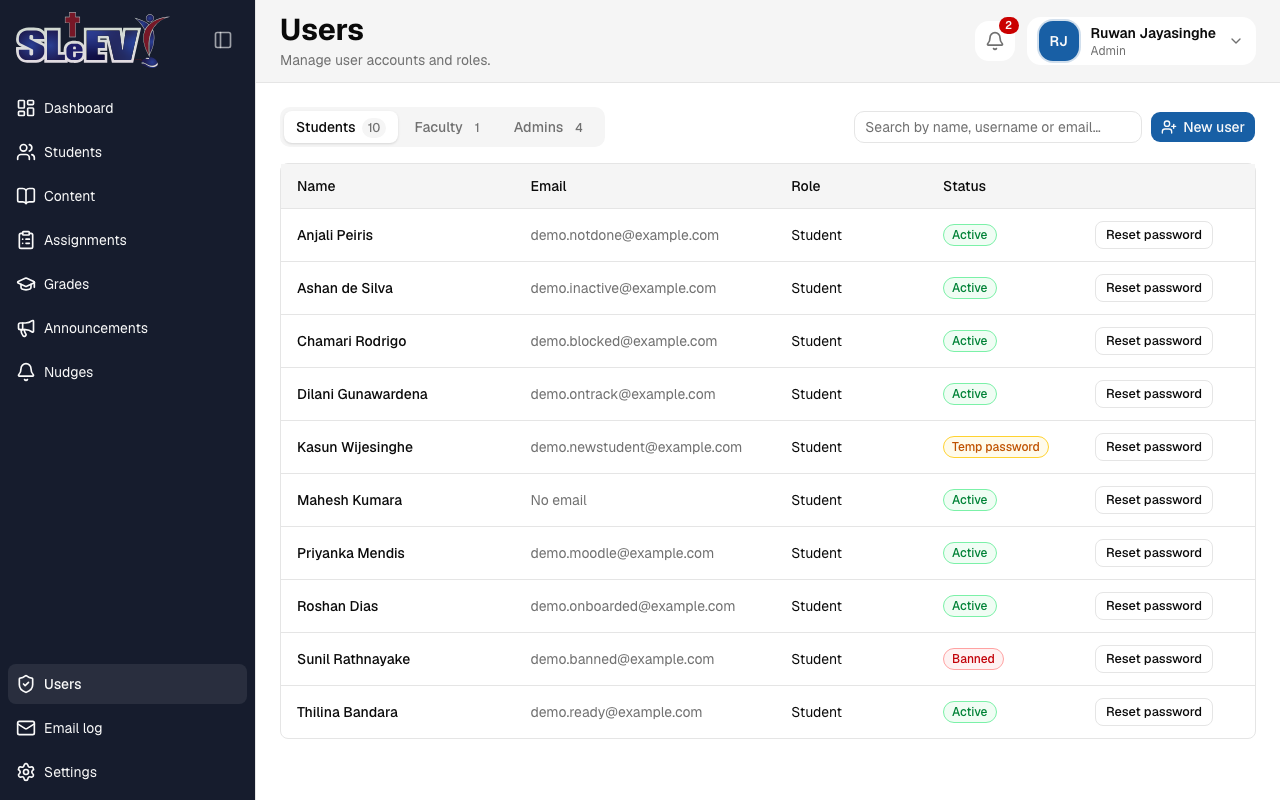The width and height of the screenshot is (1280, 800).
Task: Collapse the sidebar panel
Action: pyautogui.click(x=223, y=40)
